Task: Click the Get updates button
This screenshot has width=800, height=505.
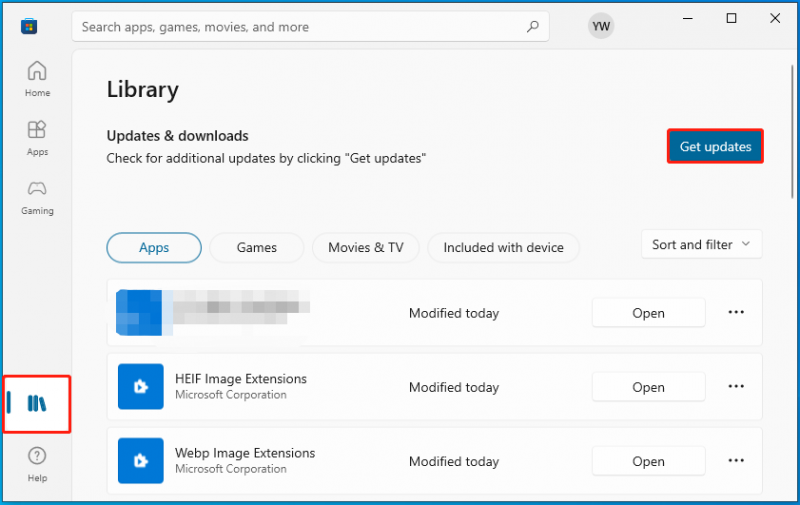Action: pyautogui.click(x=715, y=146)
